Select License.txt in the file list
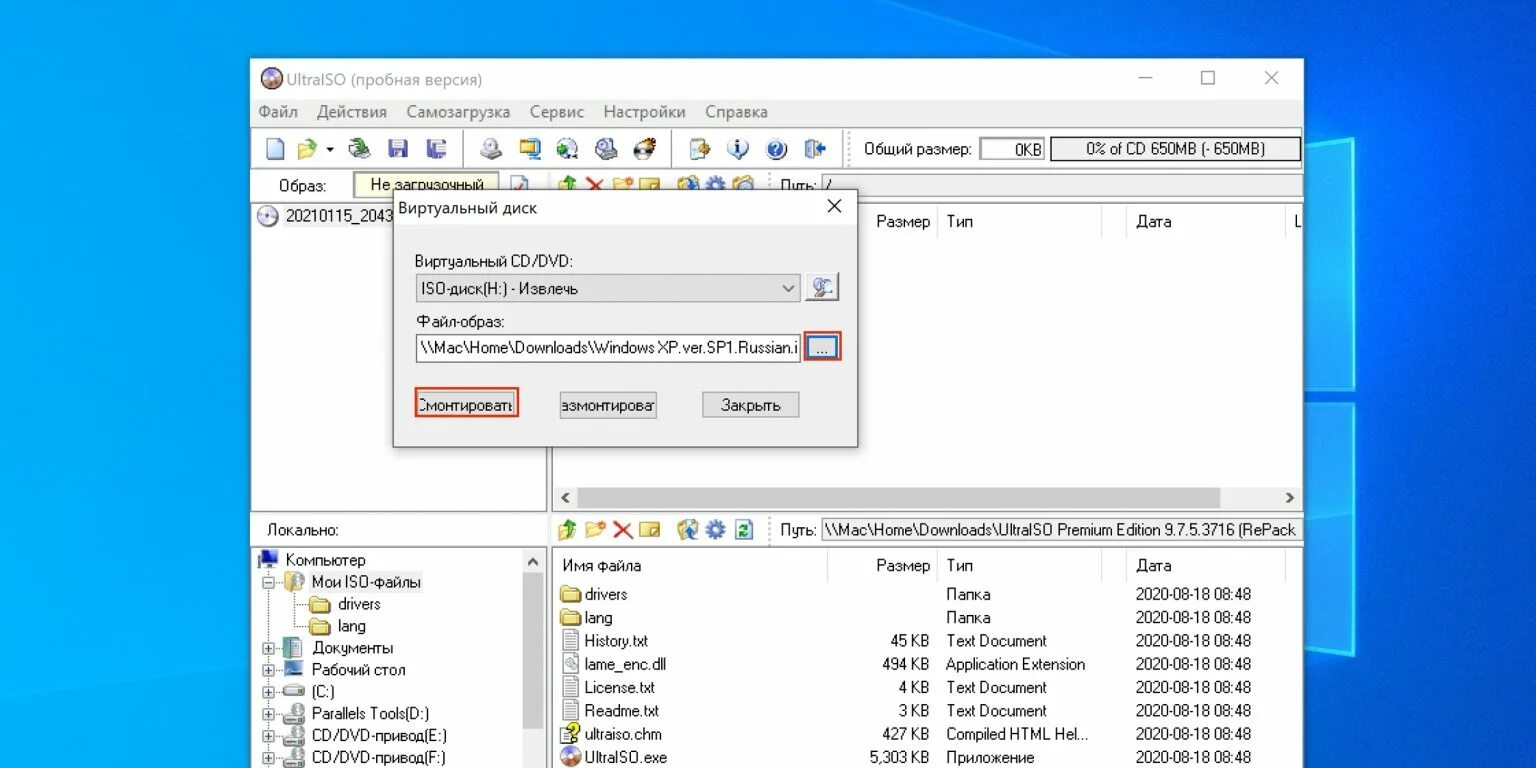Viewport: 1536px width, 768px height. [620, 688]
